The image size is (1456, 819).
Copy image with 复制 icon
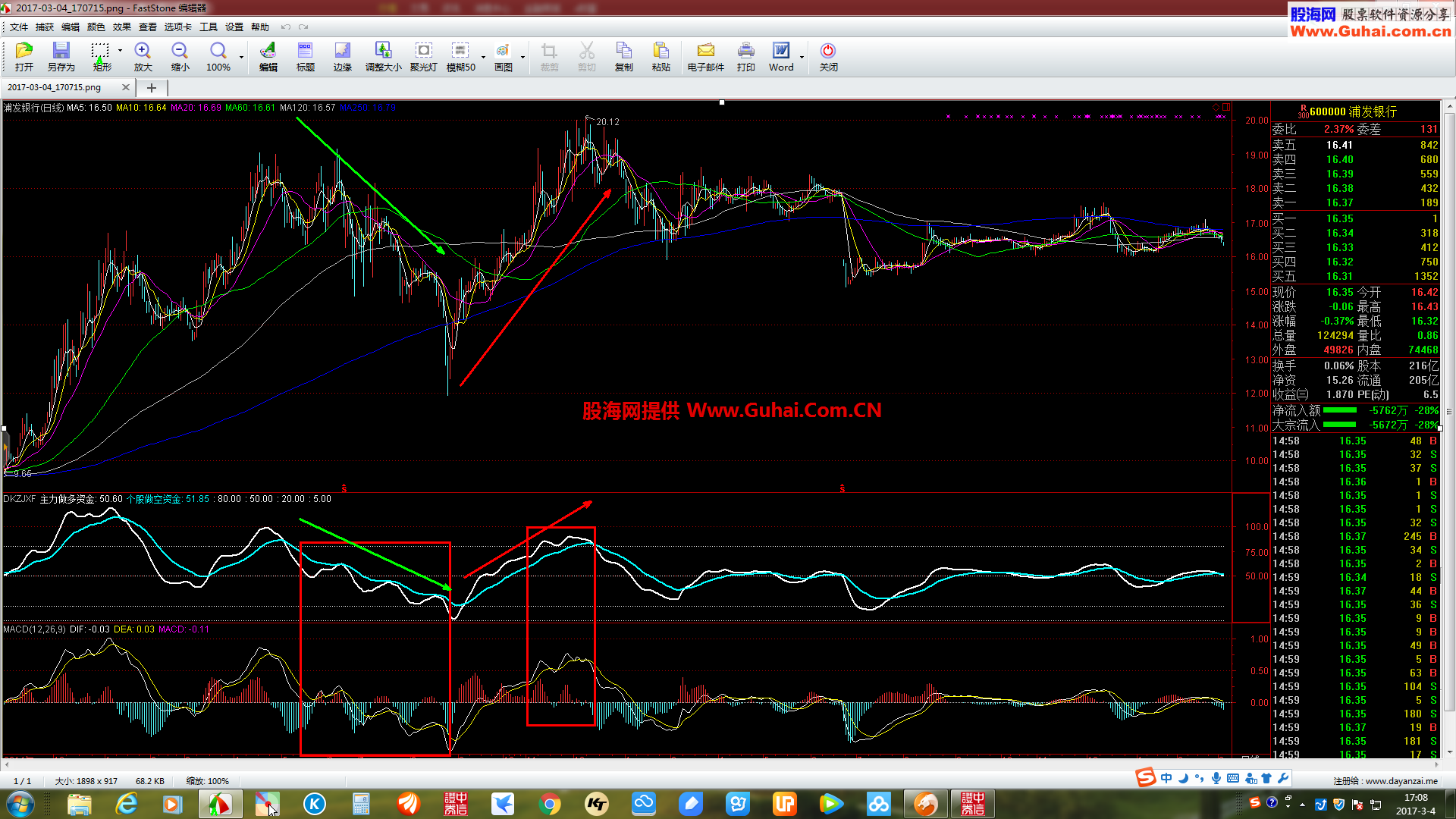623,57
